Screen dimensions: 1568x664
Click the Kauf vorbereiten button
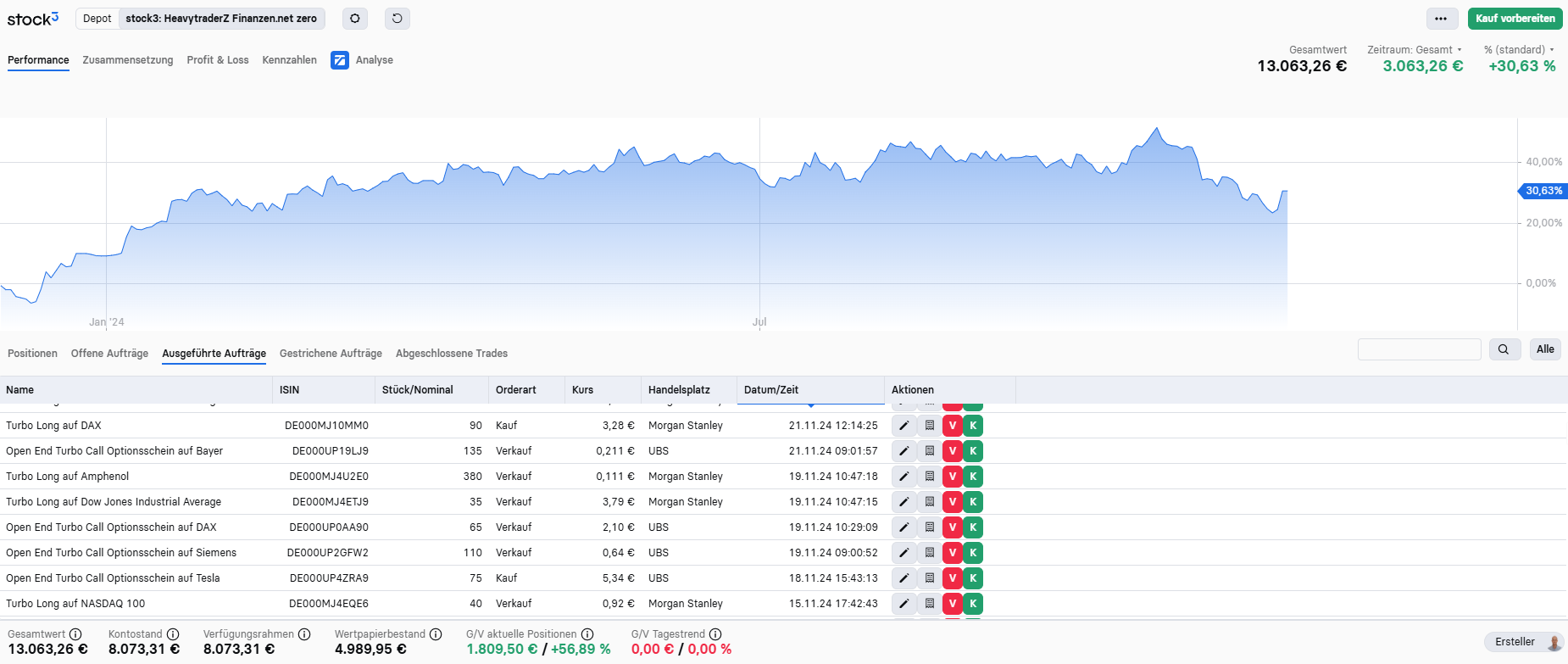(1515, 19)
